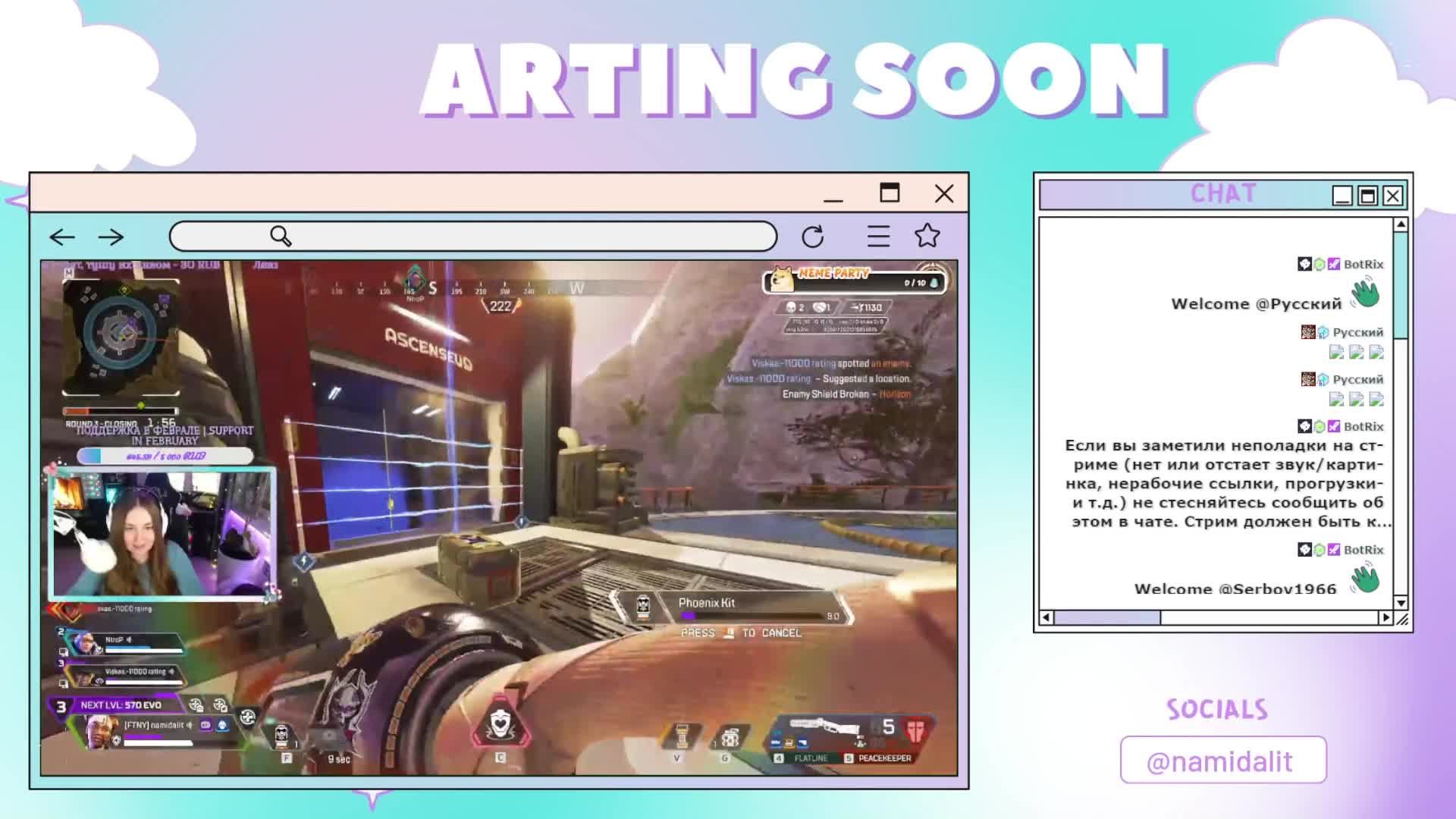Click the Peacekeeper weapon slot

879,758
